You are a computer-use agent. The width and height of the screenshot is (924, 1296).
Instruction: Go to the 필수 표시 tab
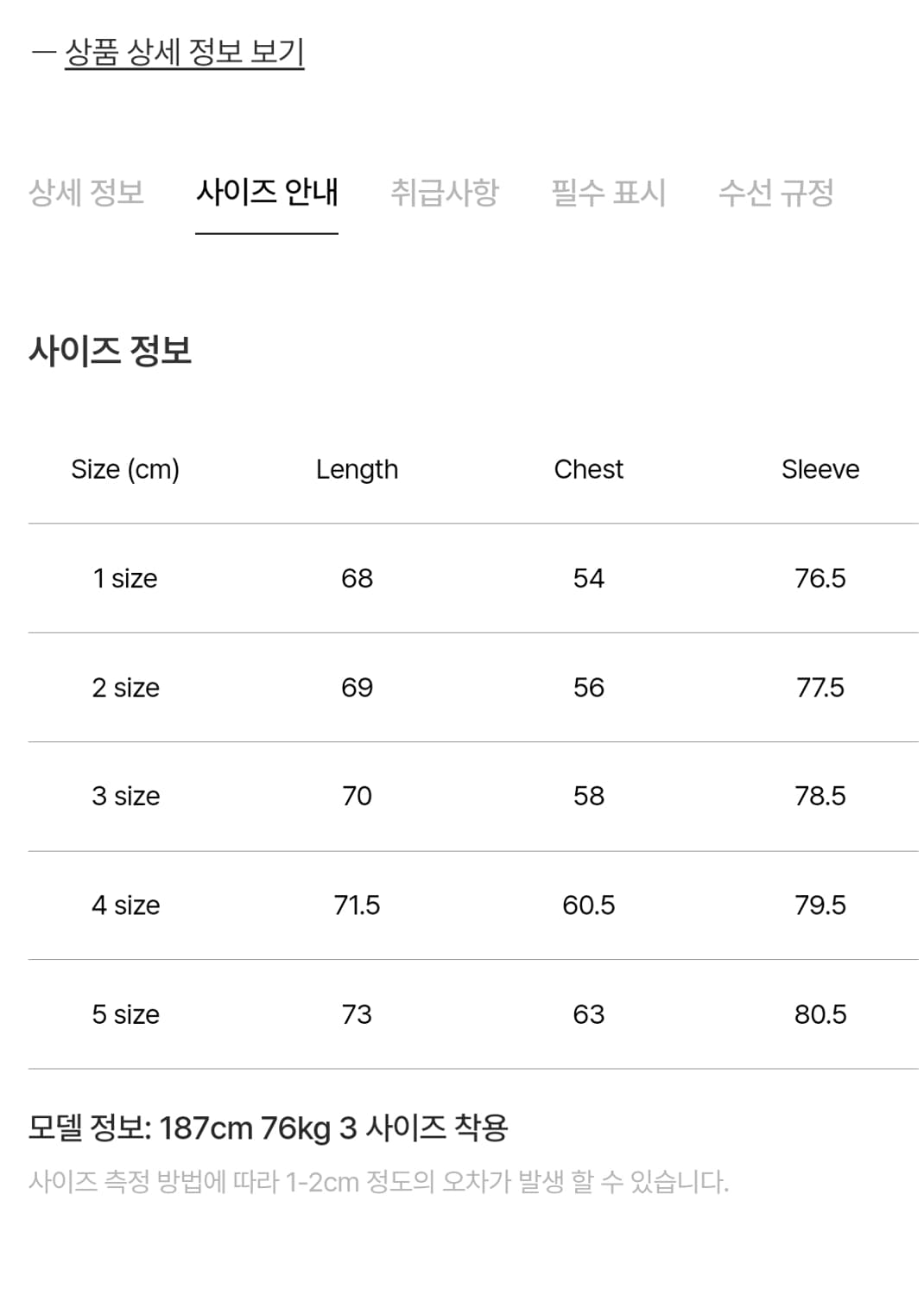609,192
